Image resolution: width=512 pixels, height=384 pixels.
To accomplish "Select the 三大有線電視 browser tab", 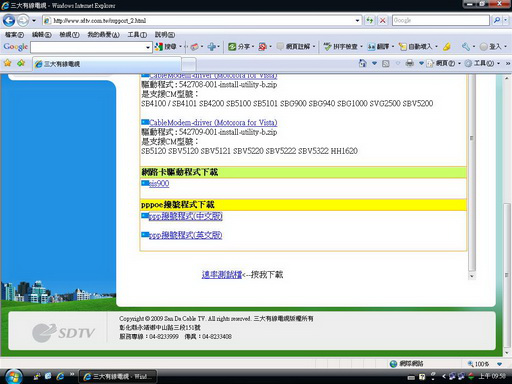I will [x=107, y=64].
